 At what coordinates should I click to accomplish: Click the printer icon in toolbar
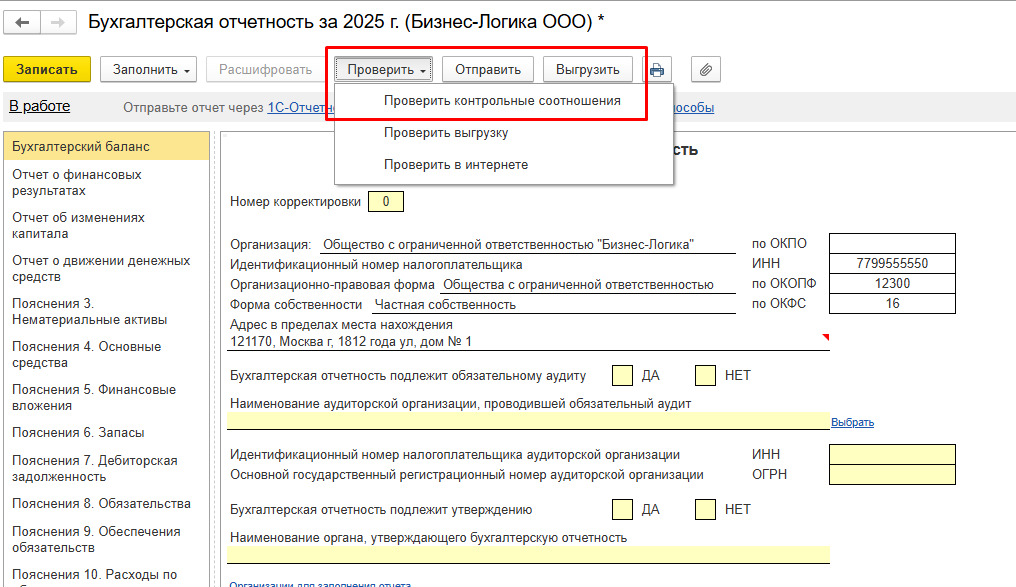657,69
